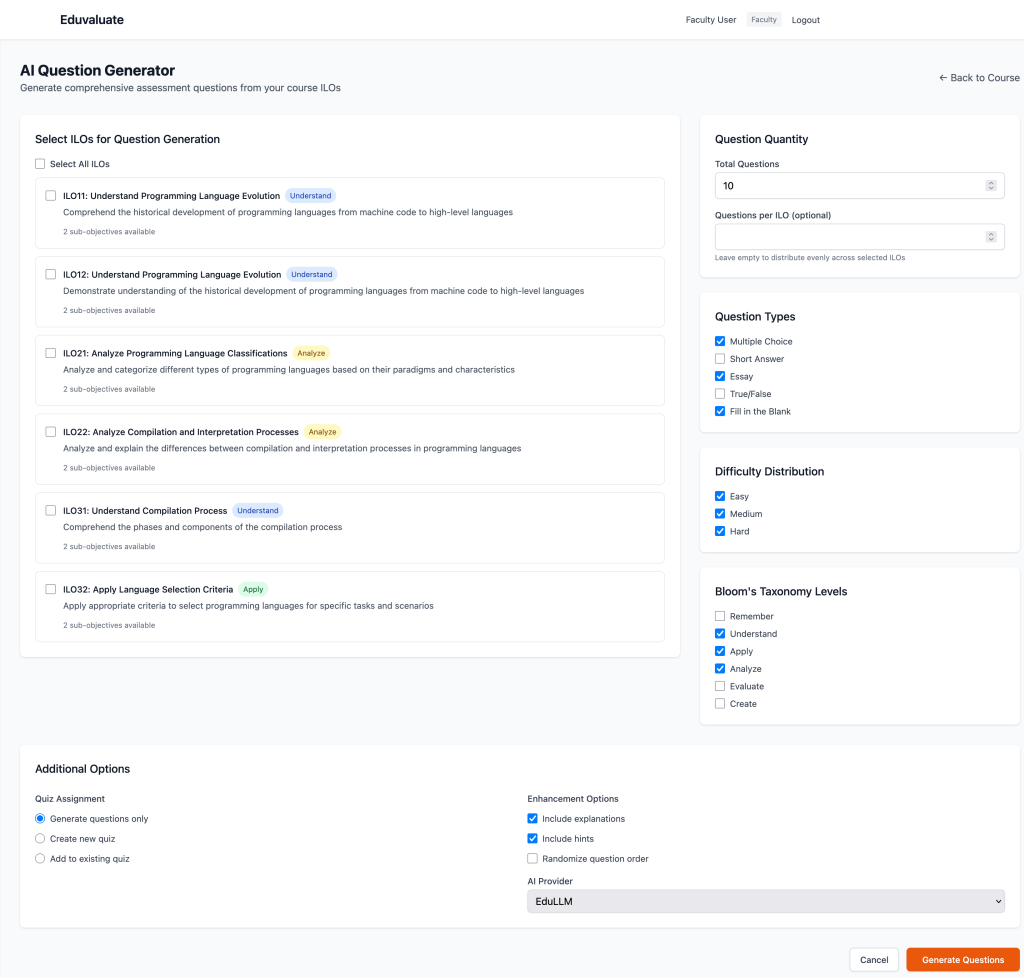Open the AI Provider dropdown

(765, 901)
